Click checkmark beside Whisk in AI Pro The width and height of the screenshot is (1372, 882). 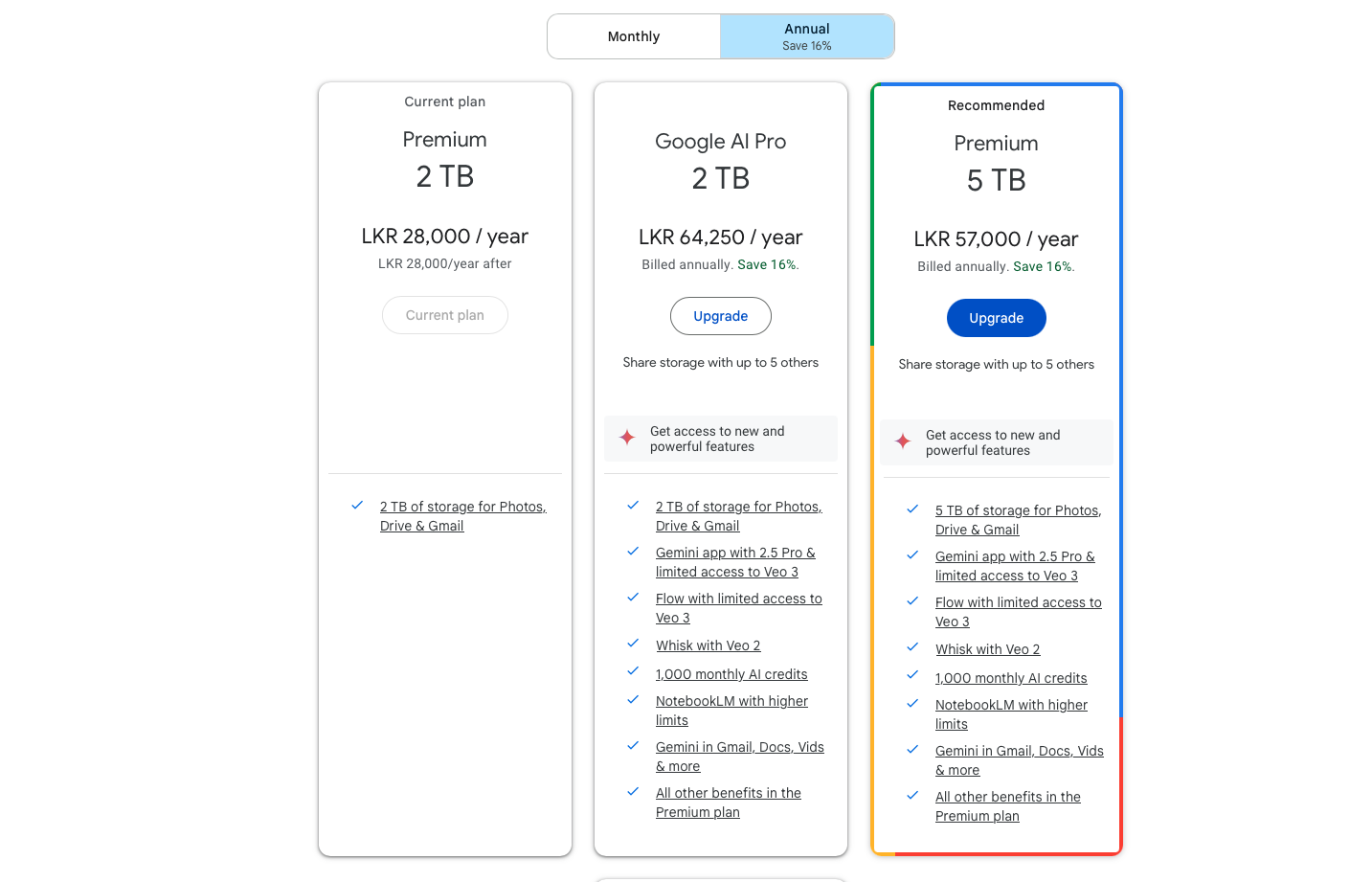[x=633, y=643]
